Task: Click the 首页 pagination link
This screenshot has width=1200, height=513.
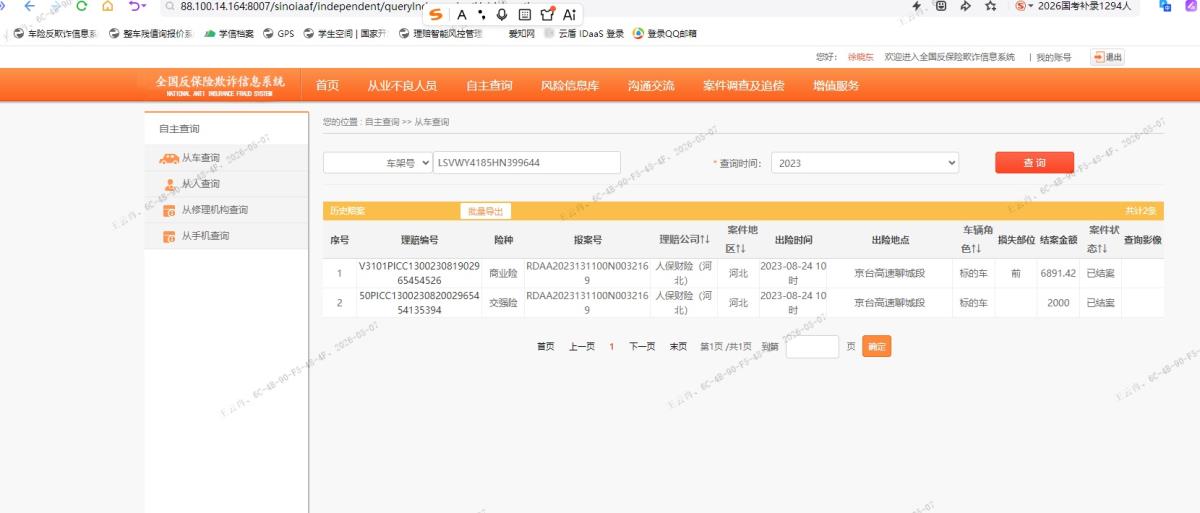Action: pyautogui.click(x=545, y=346)
